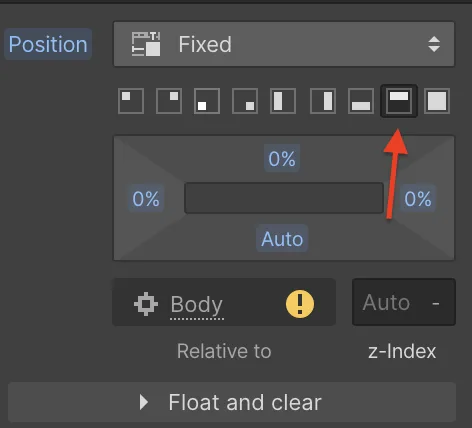Select the top-right position preset icon

point(169,101)
